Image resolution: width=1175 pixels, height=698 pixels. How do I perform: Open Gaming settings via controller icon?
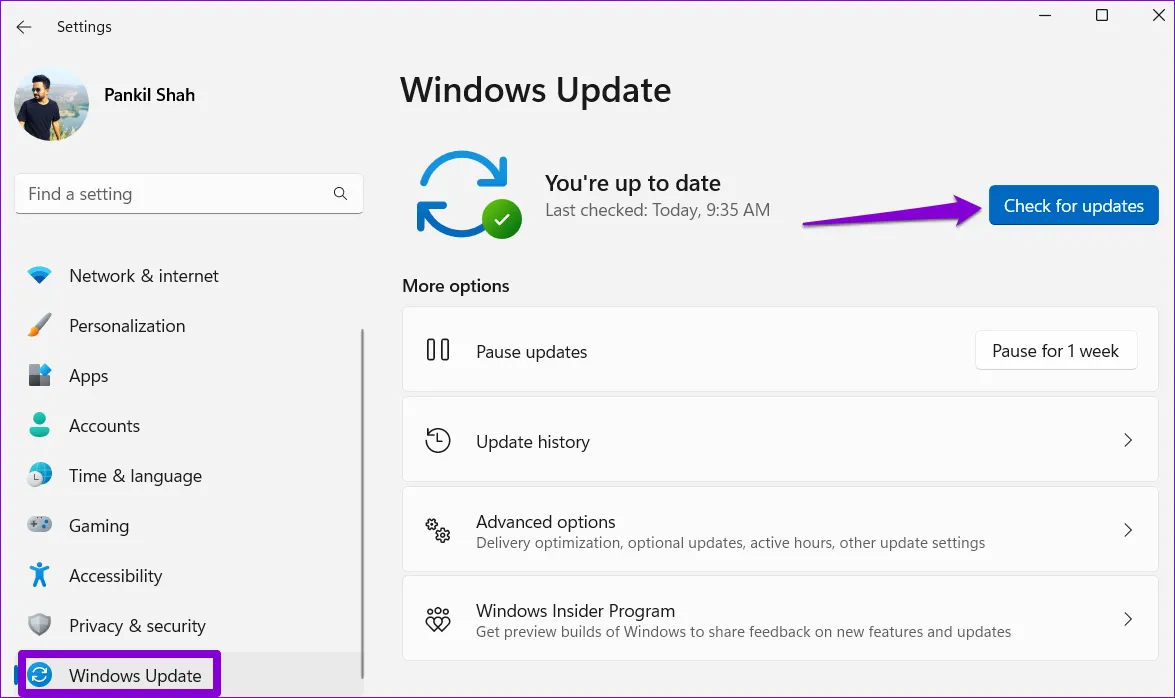[38, 525]
